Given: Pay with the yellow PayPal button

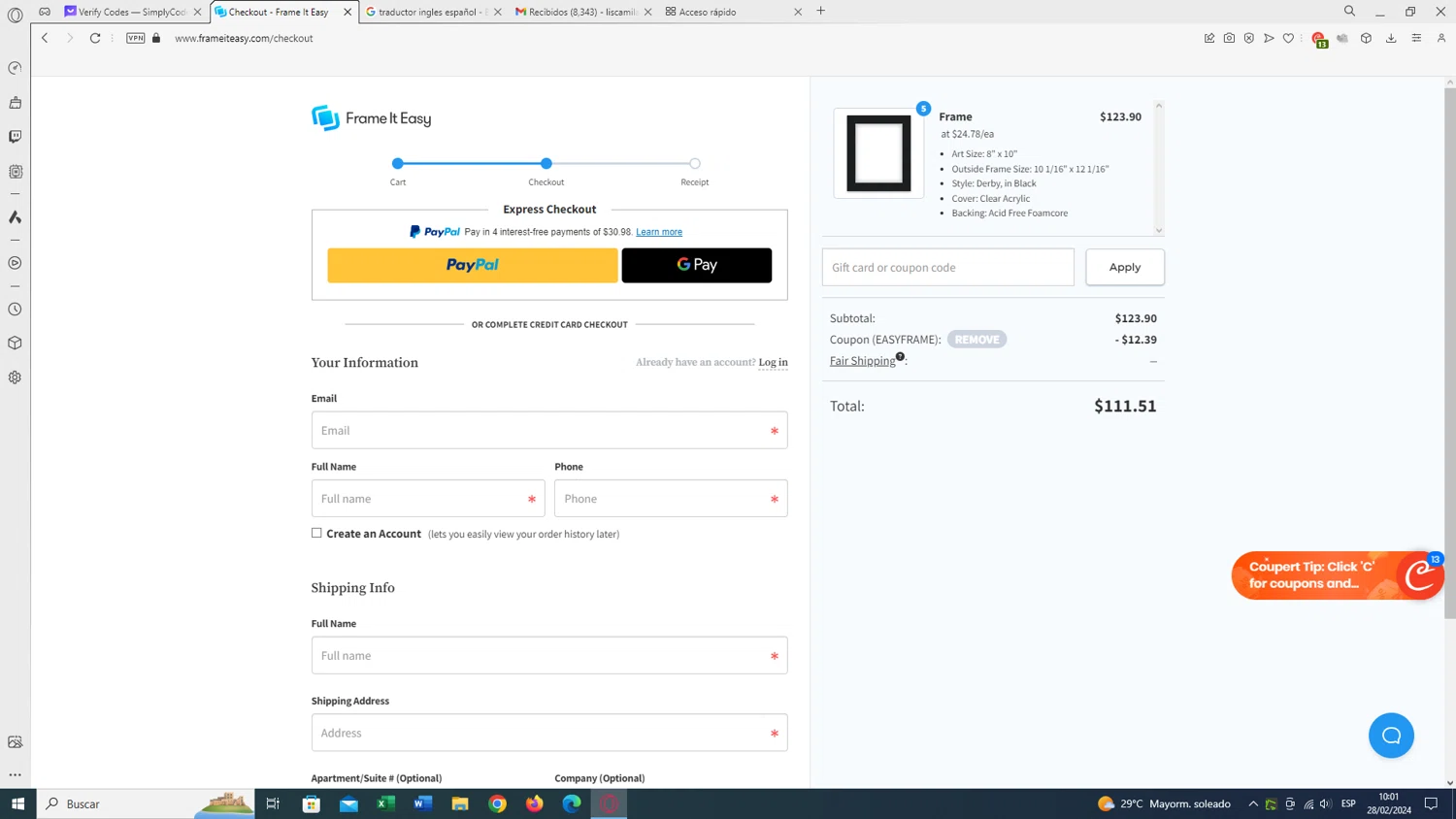Looking at the screenshot, I should pos(473,265).
